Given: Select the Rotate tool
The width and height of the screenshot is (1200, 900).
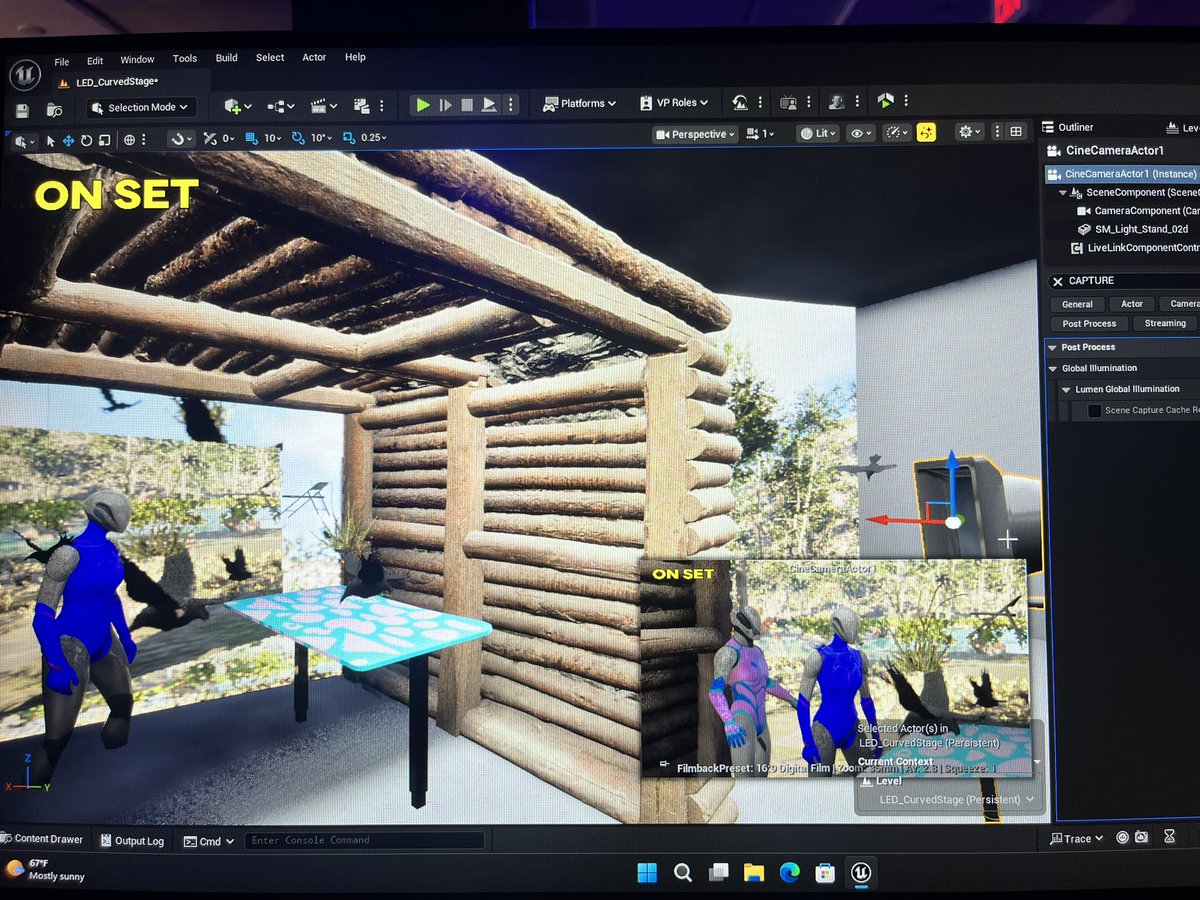Looking at the screenshot, I should coord(86,140).
